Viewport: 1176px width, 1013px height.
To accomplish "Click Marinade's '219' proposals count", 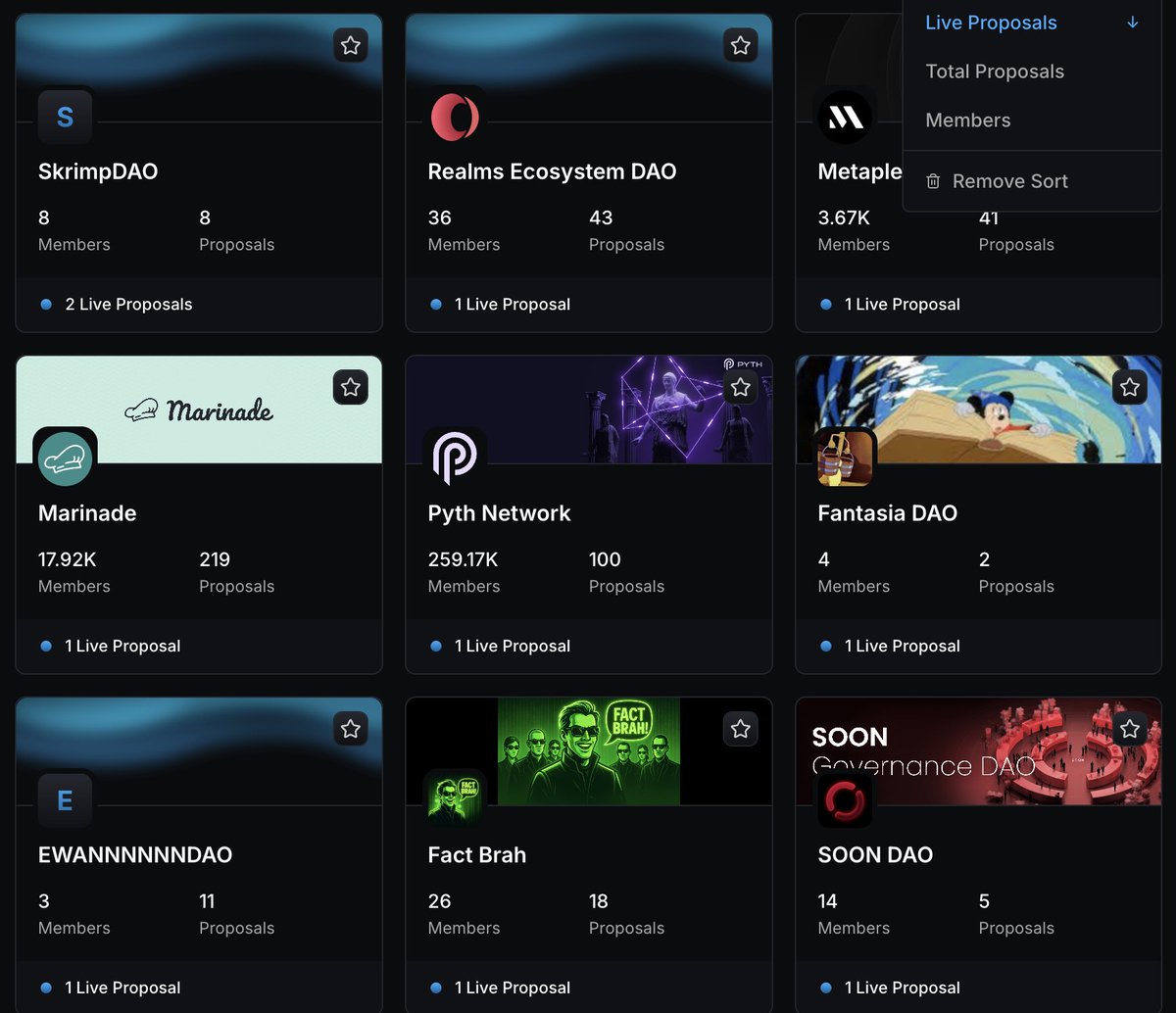I will [x=215, y=559].
